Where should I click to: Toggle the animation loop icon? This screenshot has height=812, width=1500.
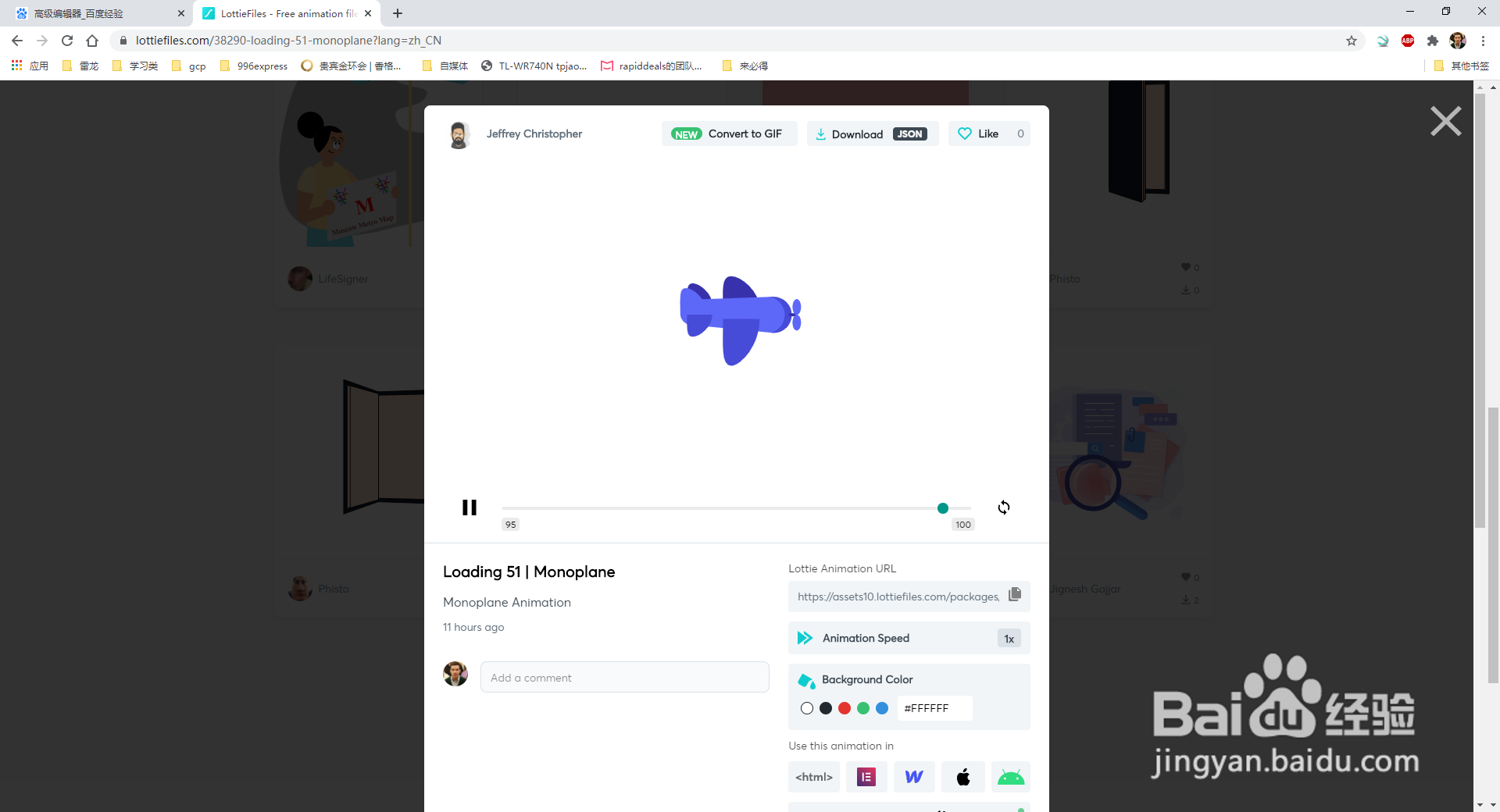point(1004,507)
